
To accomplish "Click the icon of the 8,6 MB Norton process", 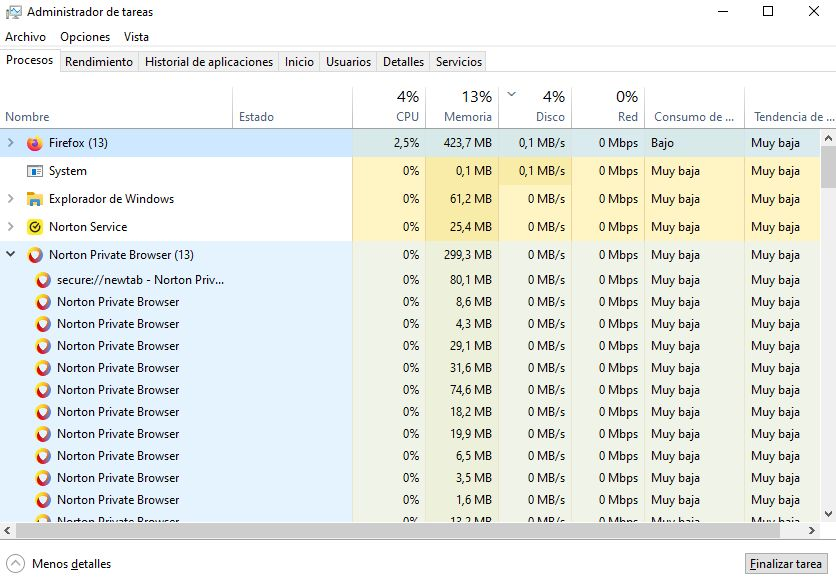I will [x=43, y=302].
